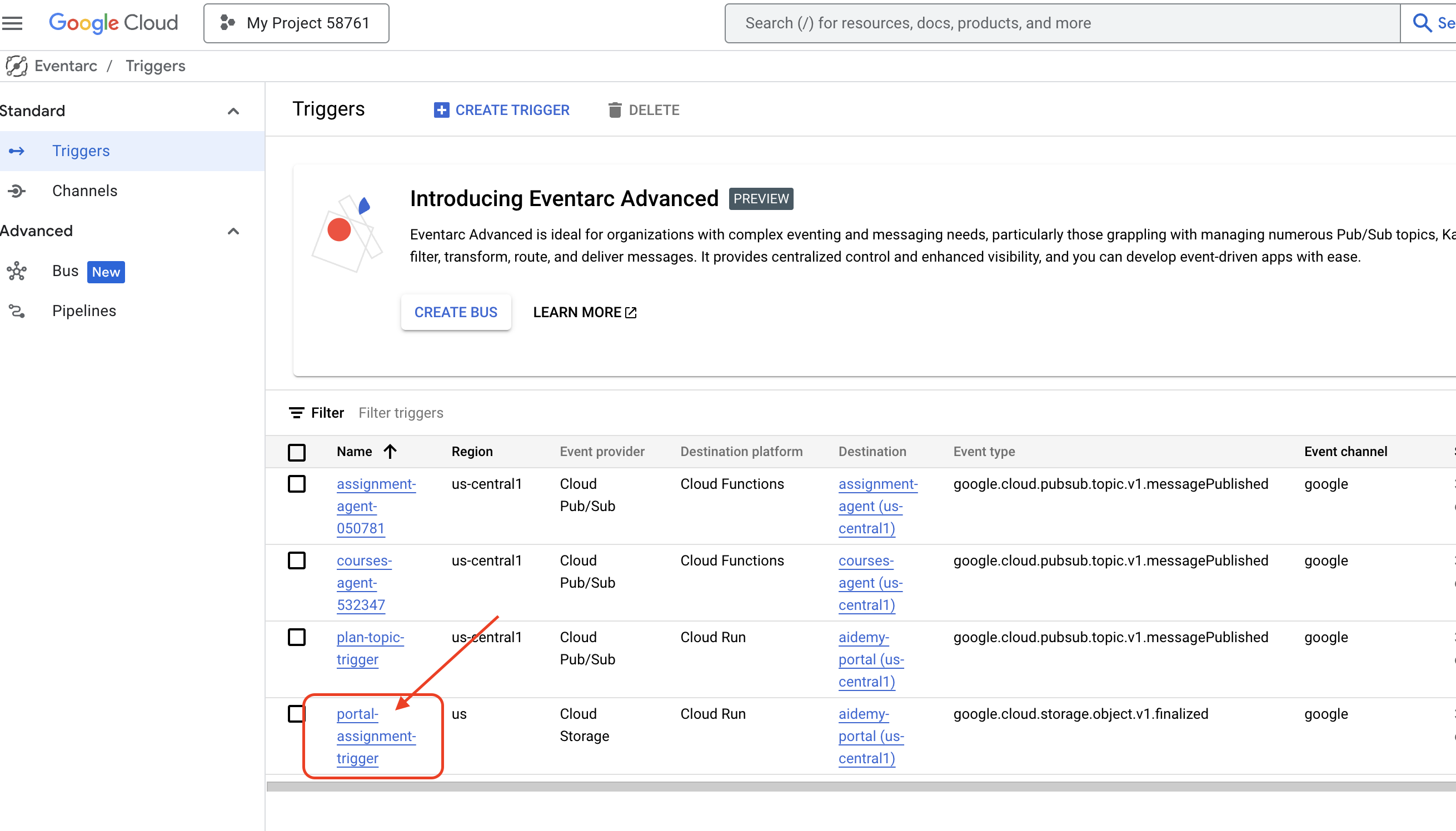The height and width of the screenshot is (831, 1456).
Task: Click the DELETE trash icon
Action: tap(615, 110)
